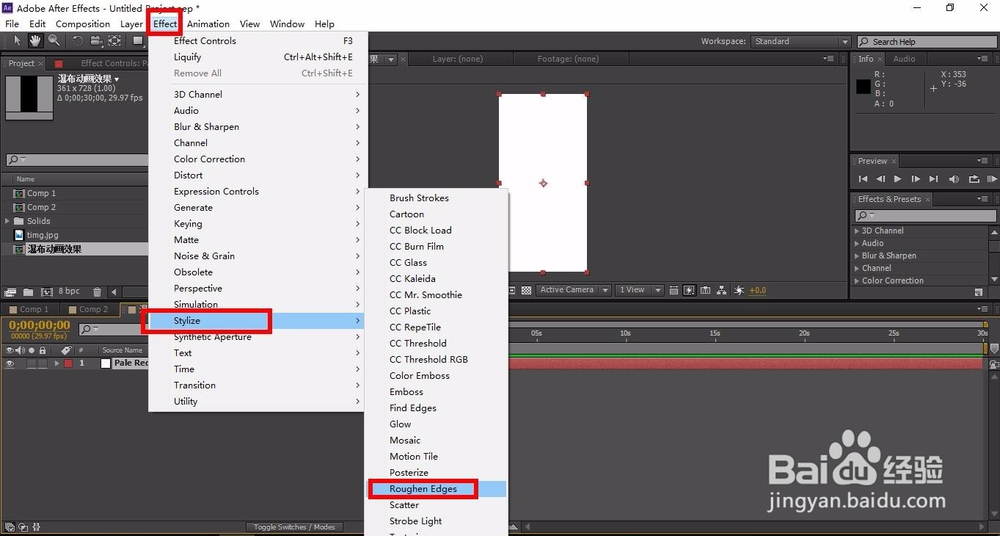Expand 3D Channel in Effects & Presets
Screen dimensions: 1000x536
pos(857,231)
